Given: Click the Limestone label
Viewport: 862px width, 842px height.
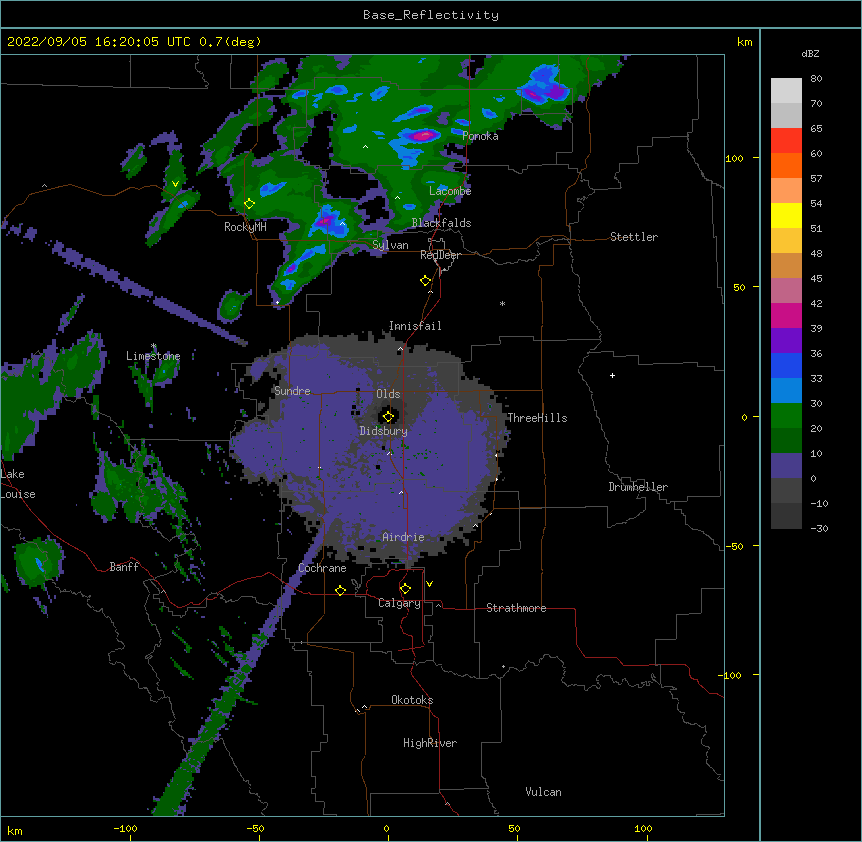Looking at the screenshot, I should point(153,356).
